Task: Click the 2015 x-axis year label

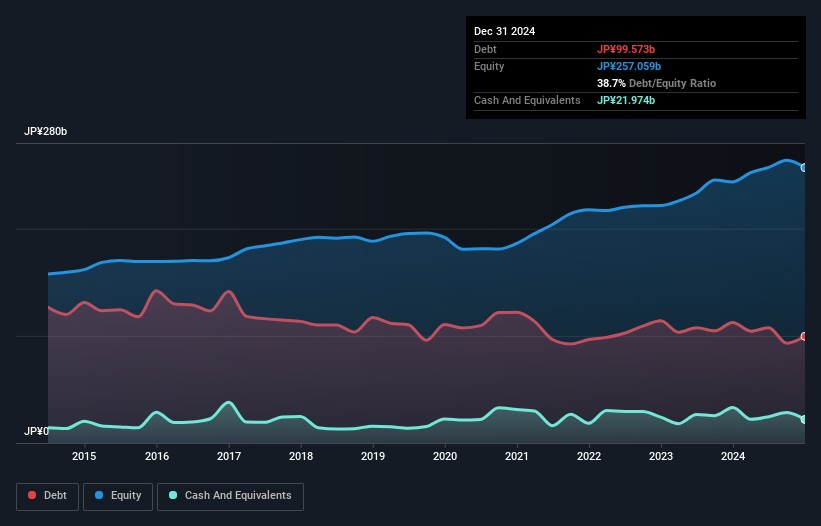Action: (x=85, y=457)
